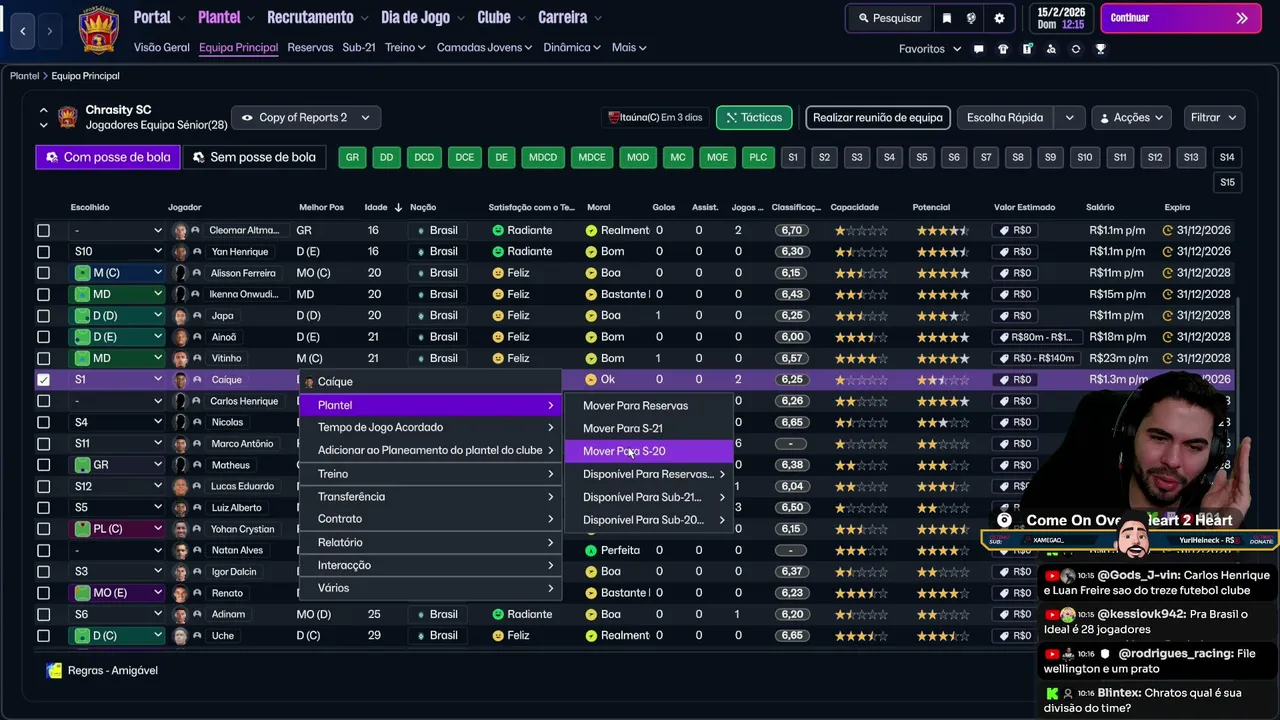This screenshot has height=720, width=1280.
Task: Click the Continuar button
Action: [1181, 18]
